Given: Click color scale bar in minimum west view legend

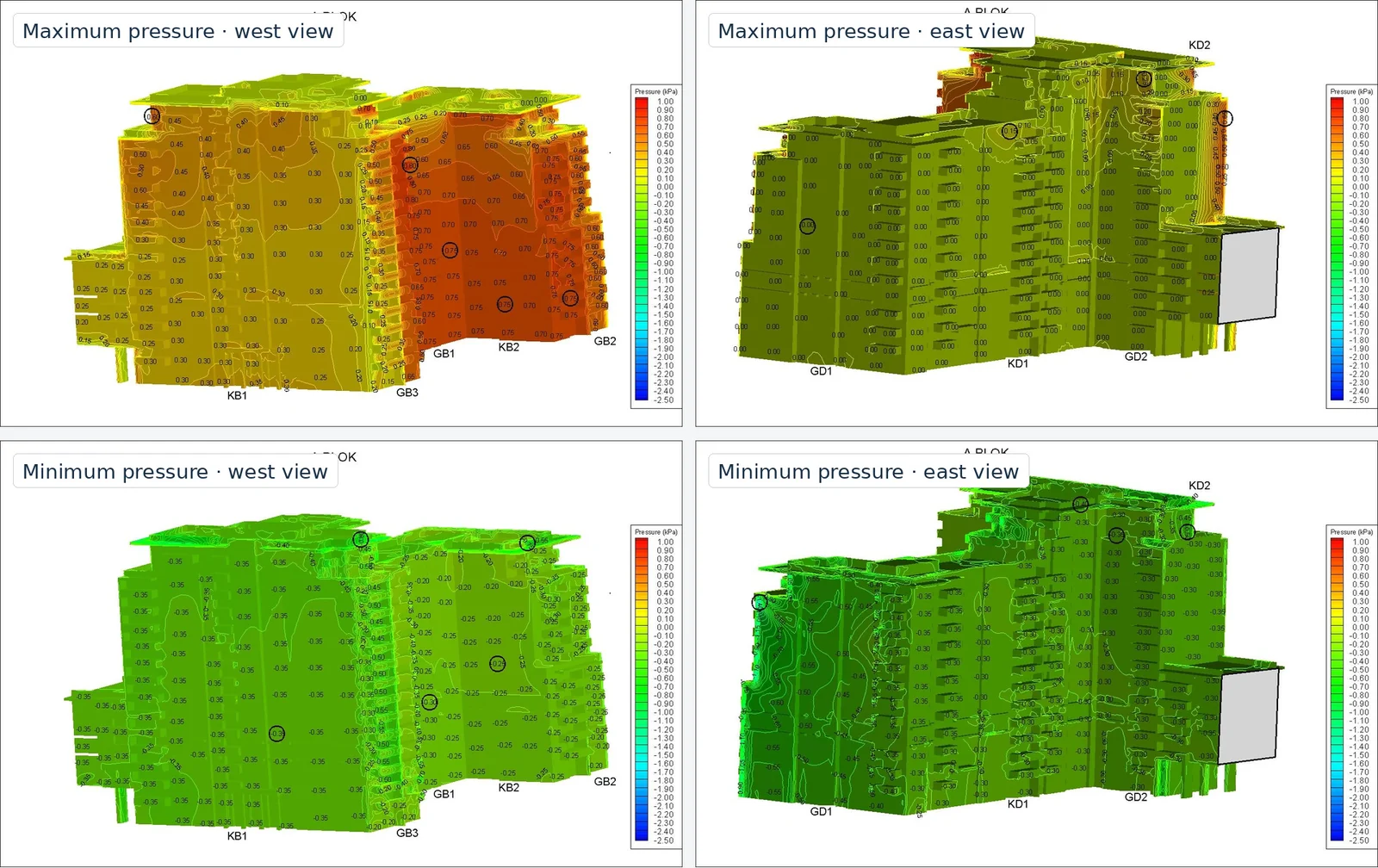Looking at the screenshot, I should pos(642,690).
